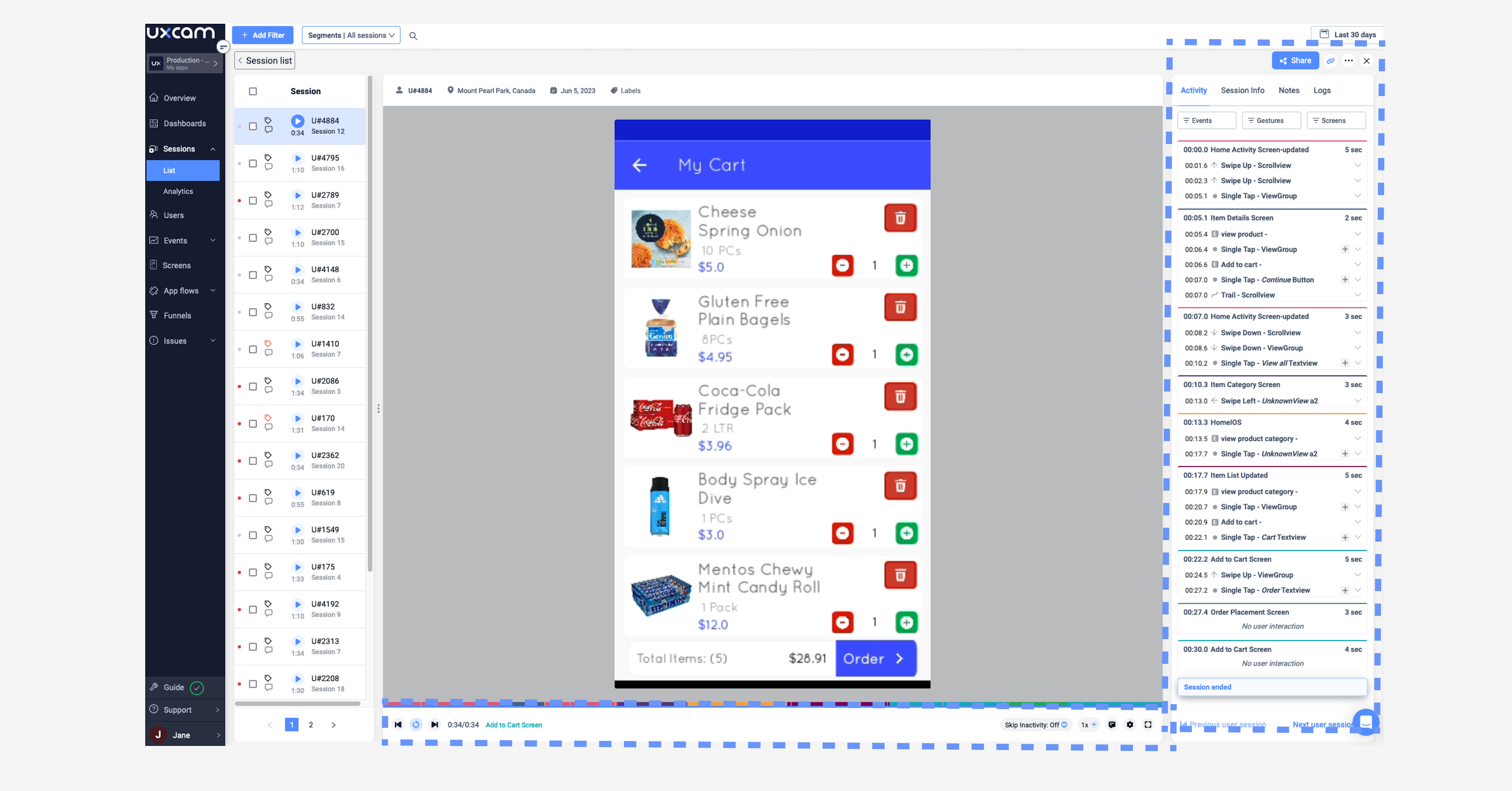Click the search magnifier icon
Screen dimensions: 1512x791
(413, 36)
